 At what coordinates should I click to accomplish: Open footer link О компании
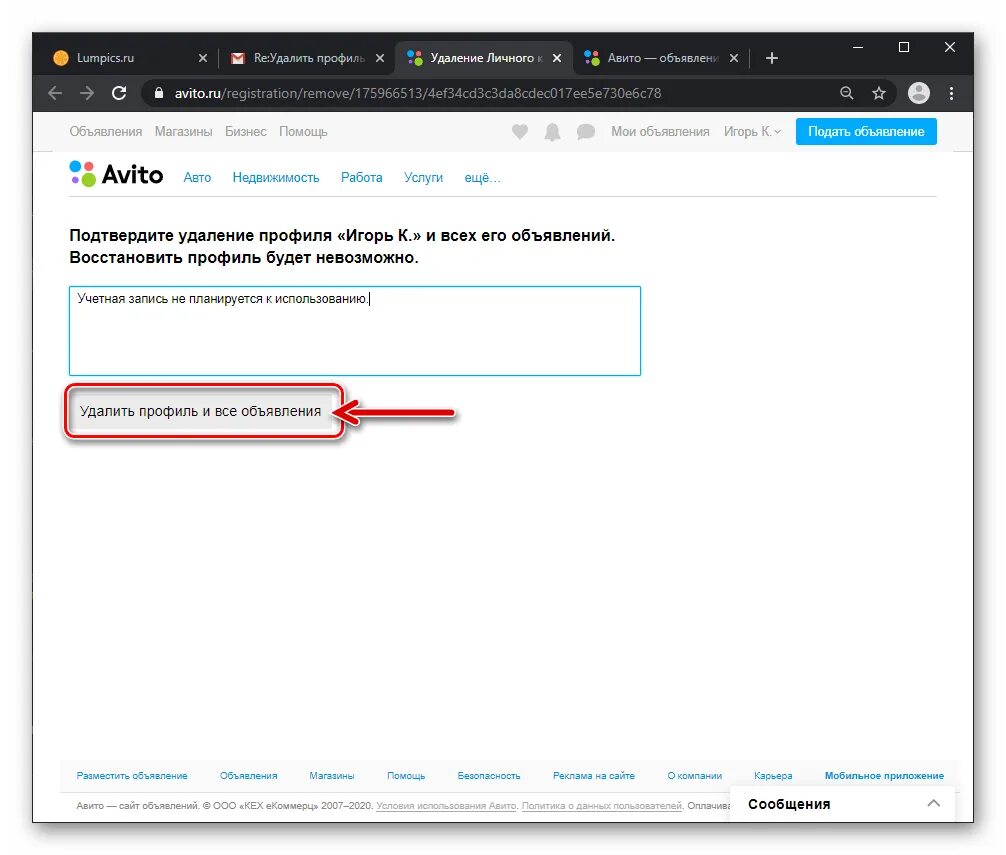[695, 775]
